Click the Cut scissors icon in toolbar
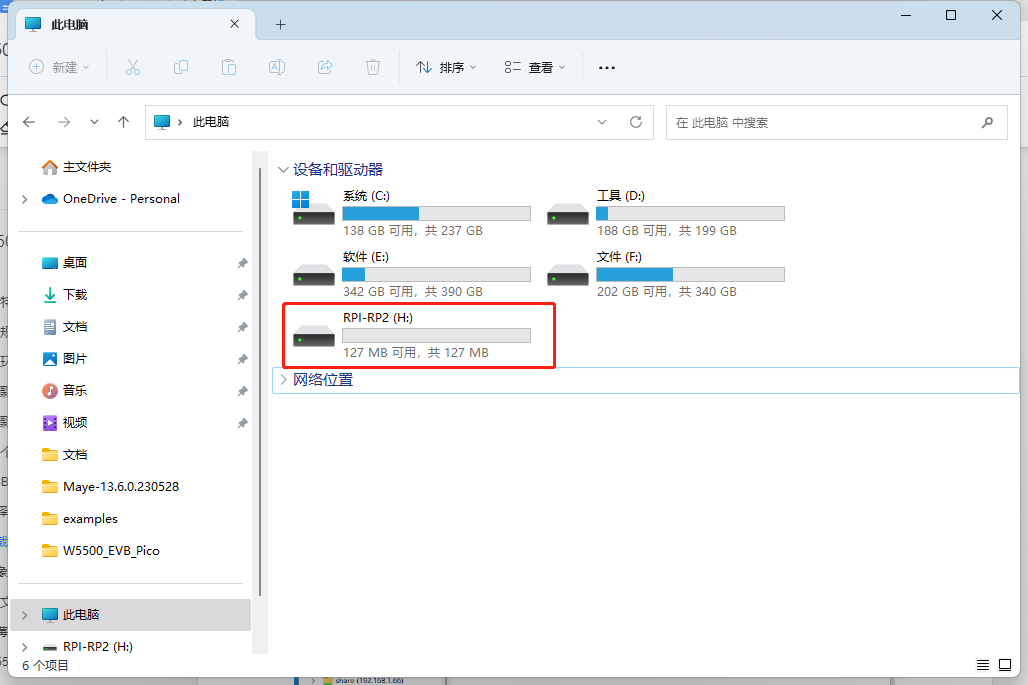1028x685 pixels. pyautogui.click(x=132, y=67)
